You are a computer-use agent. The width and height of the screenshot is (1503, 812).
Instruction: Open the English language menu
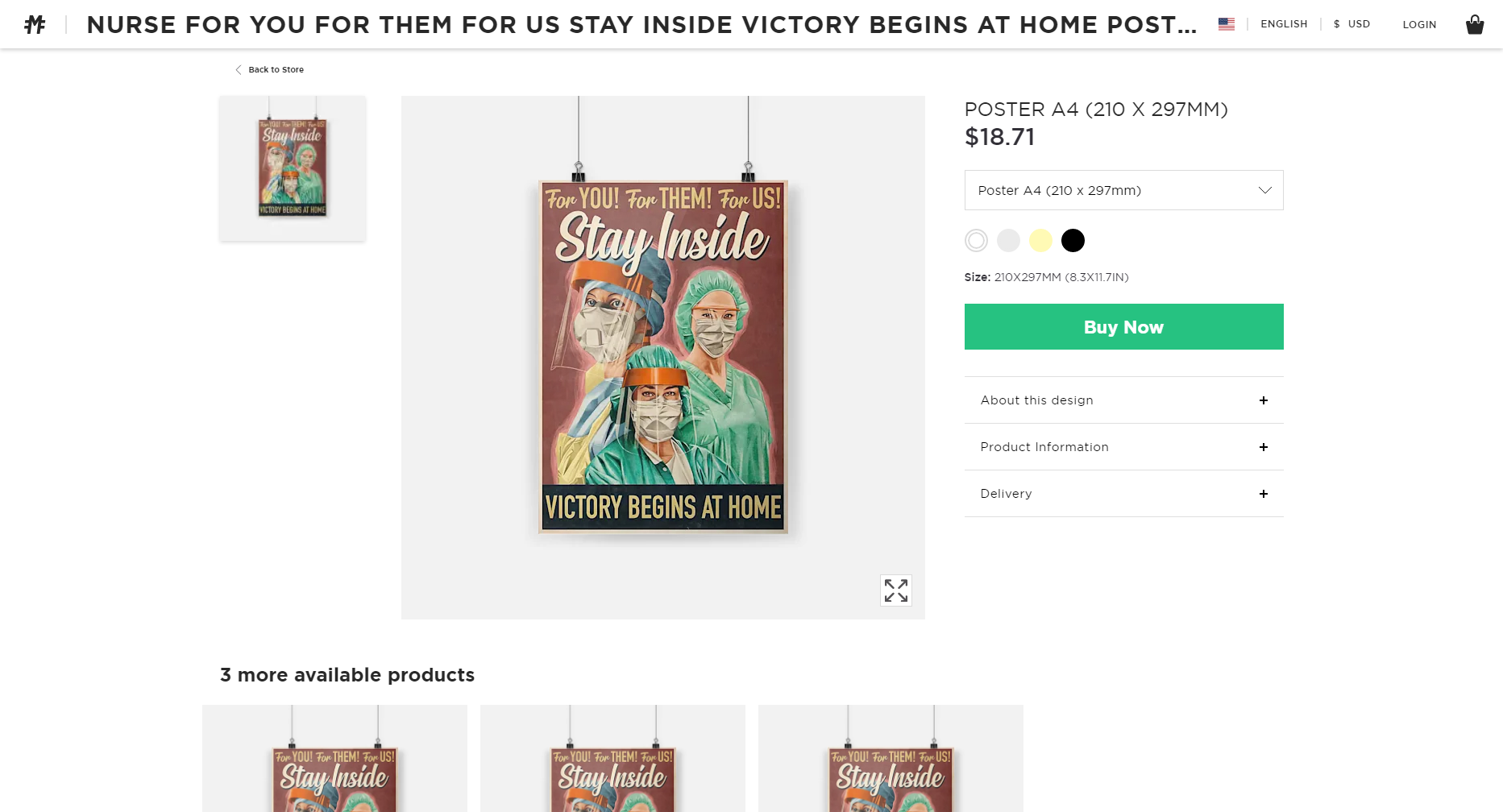[x=1284, y=24]
